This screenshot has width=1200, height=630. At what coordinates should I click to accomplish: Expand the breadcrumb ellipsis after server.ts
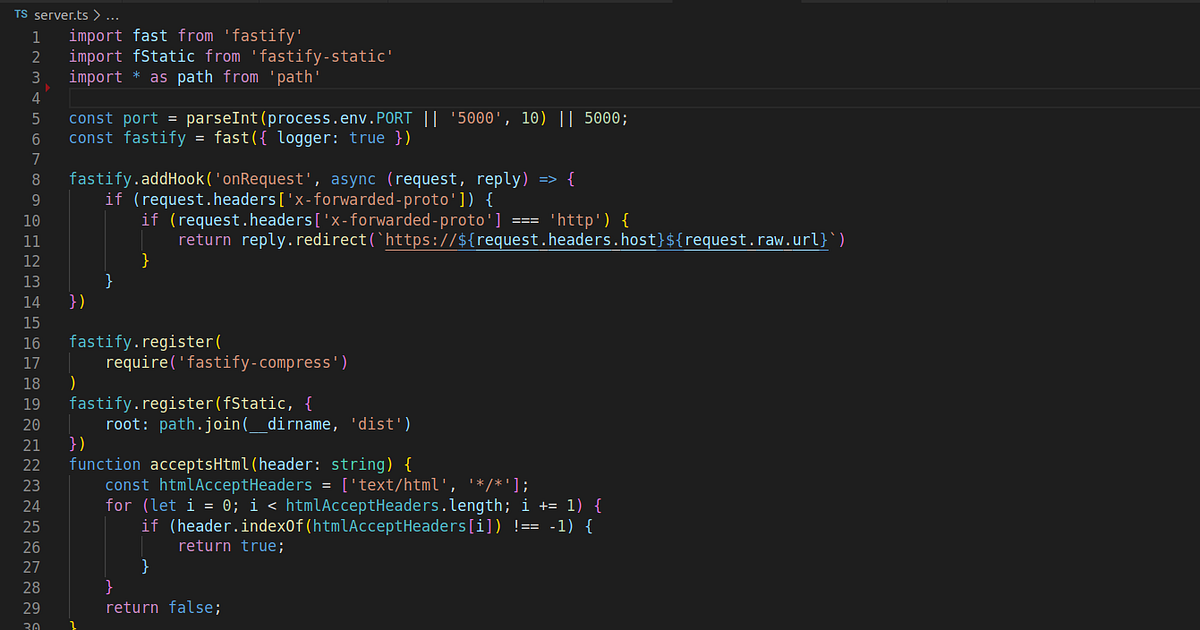[x=111, y=14]
